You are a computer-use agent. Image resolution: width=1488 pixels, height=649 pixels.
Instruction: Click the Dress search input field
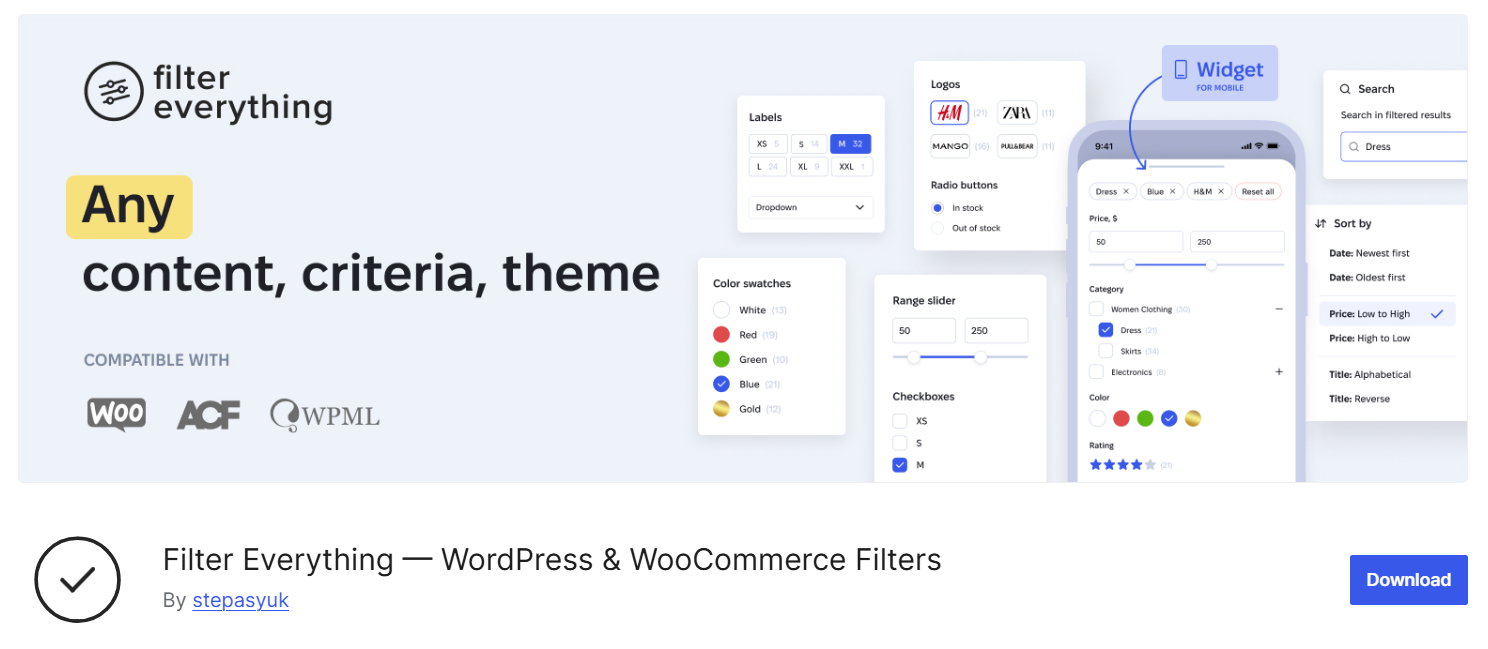(1404, 147)
